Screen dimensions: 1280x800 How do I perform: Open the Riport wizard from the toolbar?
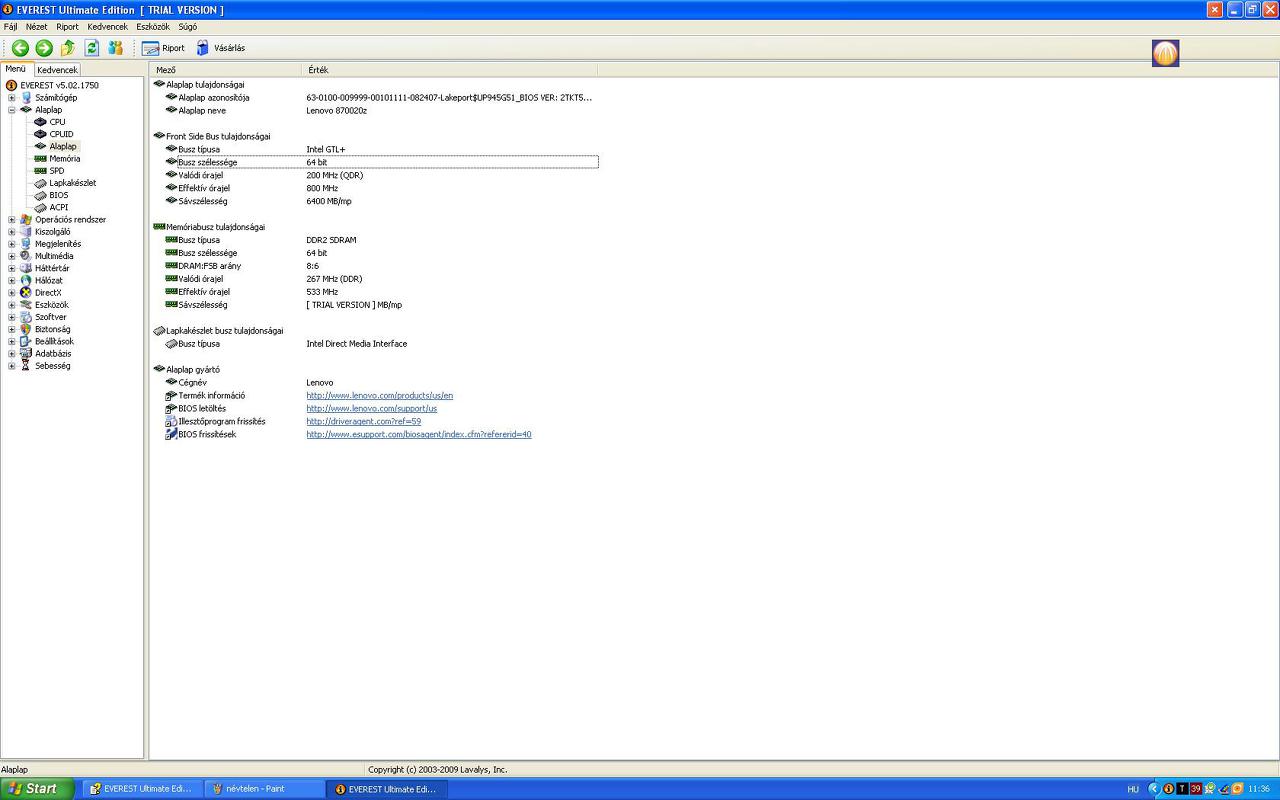click(163, 48)
